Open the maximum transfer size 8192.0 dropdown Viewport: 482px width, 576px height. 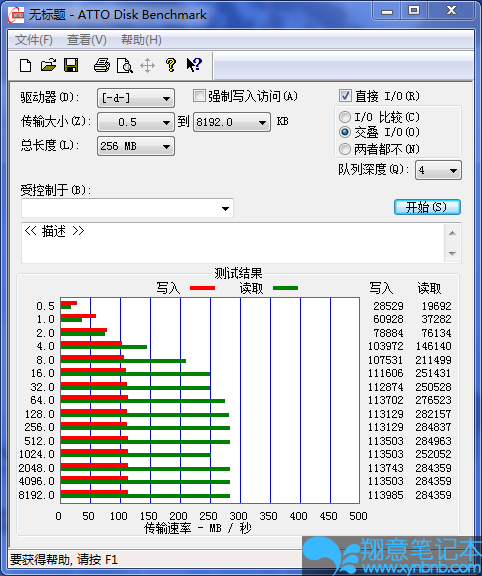(x=232, y=122)
